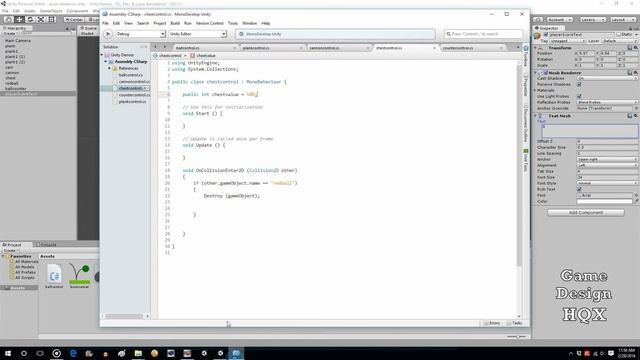
Task: Toggle Use Light Probes checkbox
Action: 579,96
